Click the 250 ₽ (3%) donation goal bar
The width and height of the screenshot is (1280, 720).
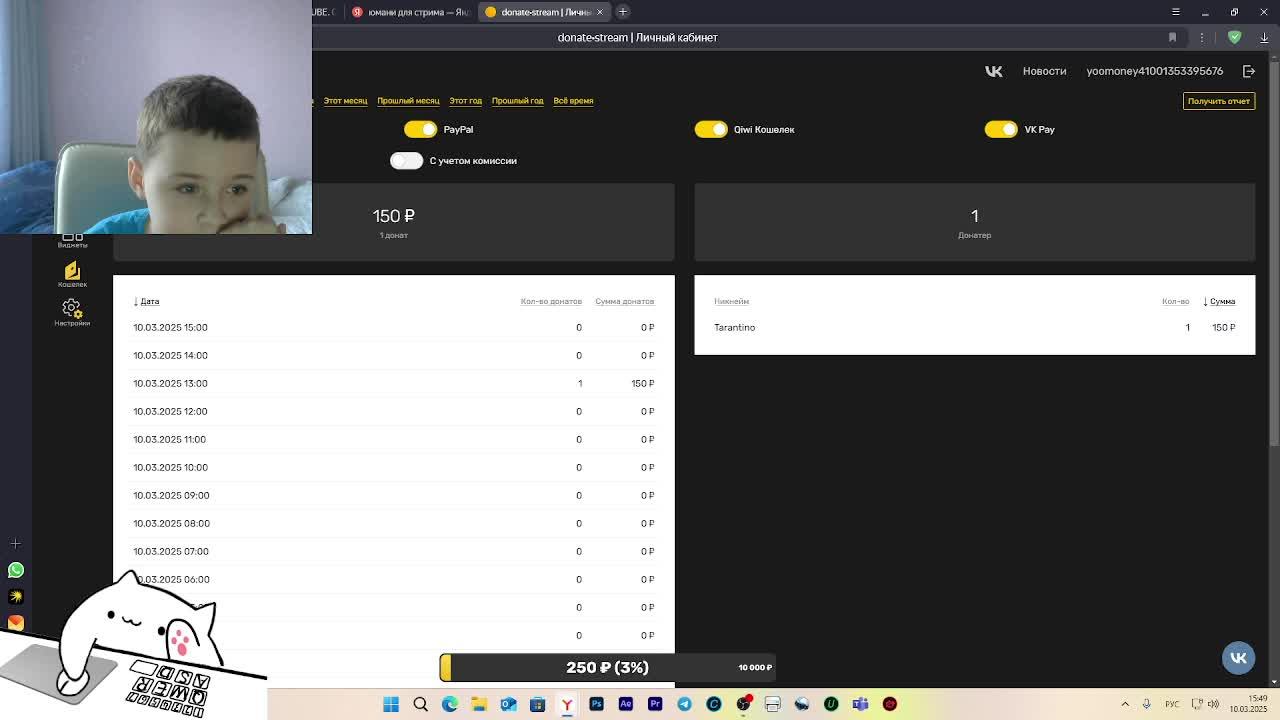[607, 667]
